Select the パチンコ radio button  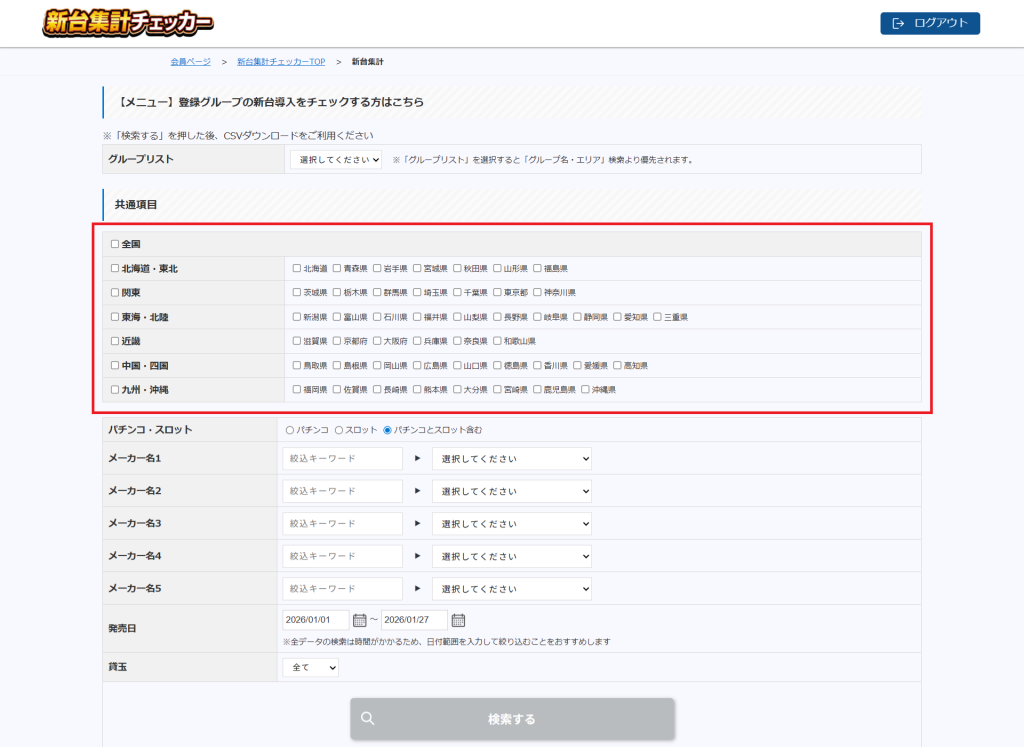[x=290, y=430]
